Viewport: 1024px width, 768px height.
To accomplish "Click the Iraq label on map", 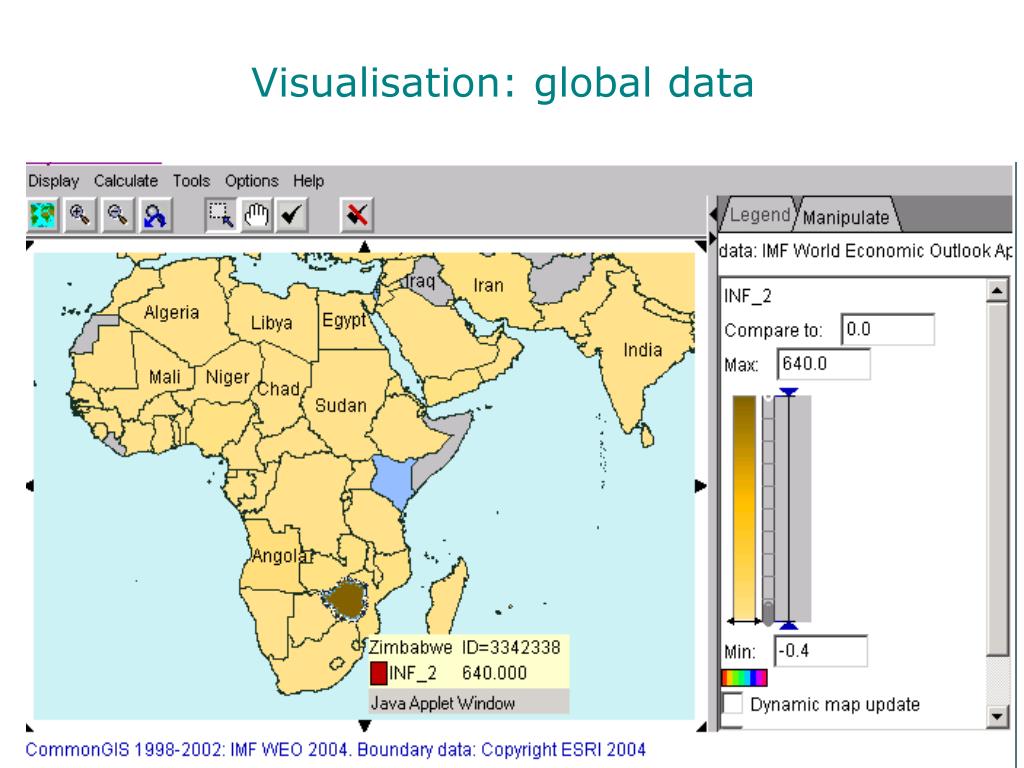I will click(420, 281).
